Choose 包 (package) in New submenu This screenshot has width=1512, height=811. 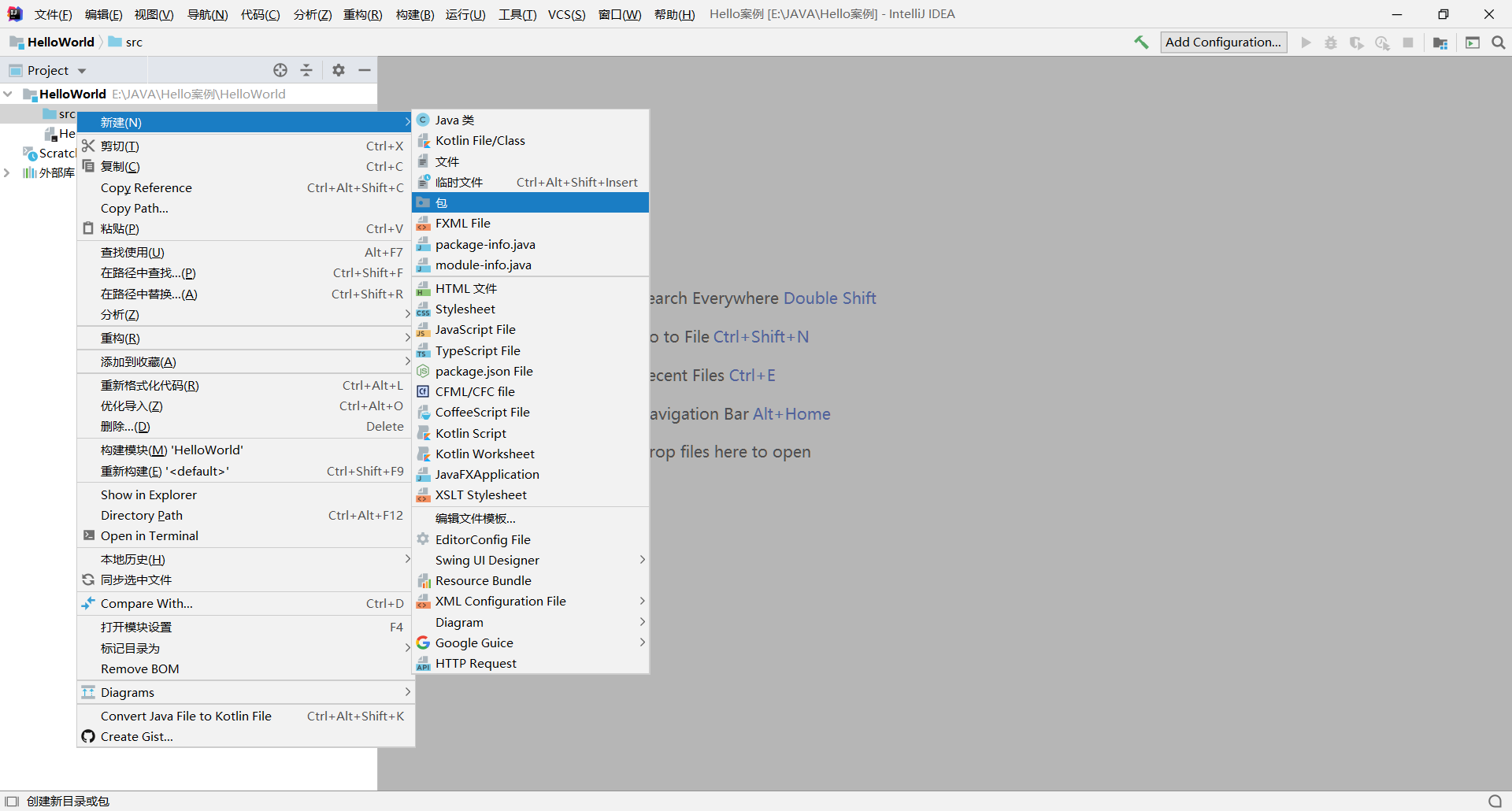click(x=531, y=202)
